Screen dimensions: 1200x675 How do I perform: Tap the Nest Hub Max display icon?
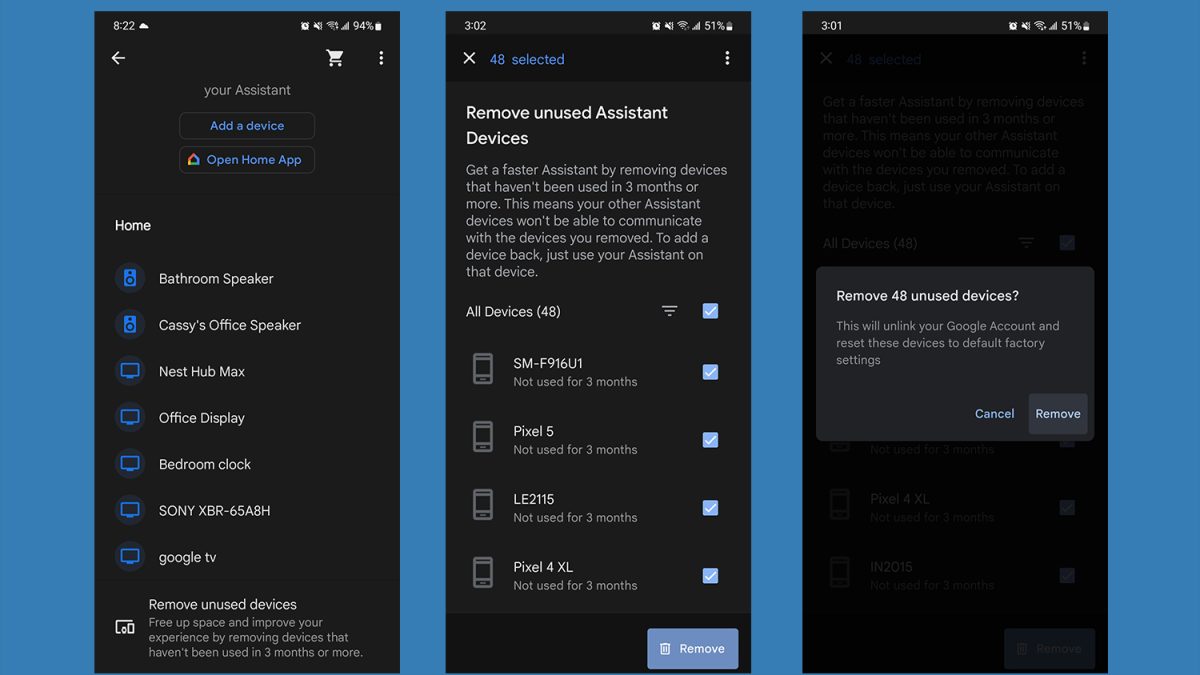coord(130,371)
